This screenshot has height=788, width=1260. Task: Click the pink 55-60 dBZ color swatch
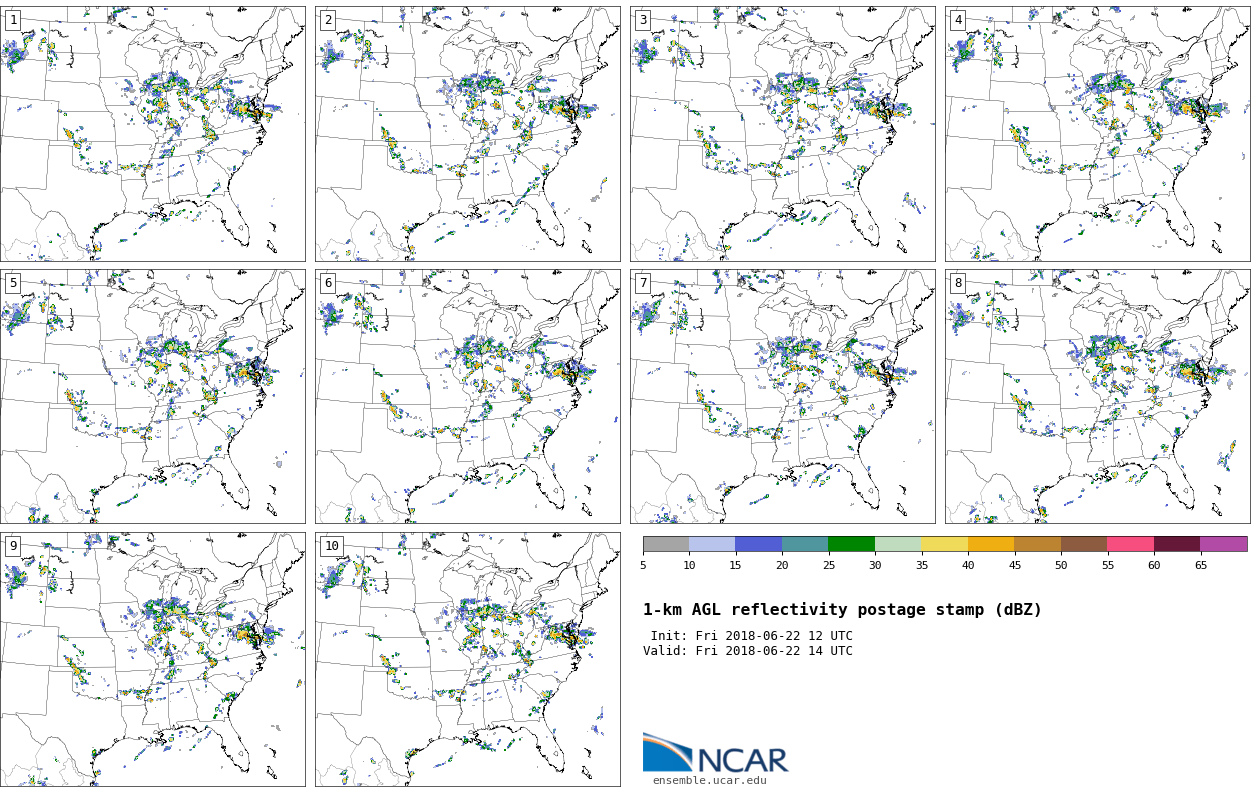click(1130, 544)
